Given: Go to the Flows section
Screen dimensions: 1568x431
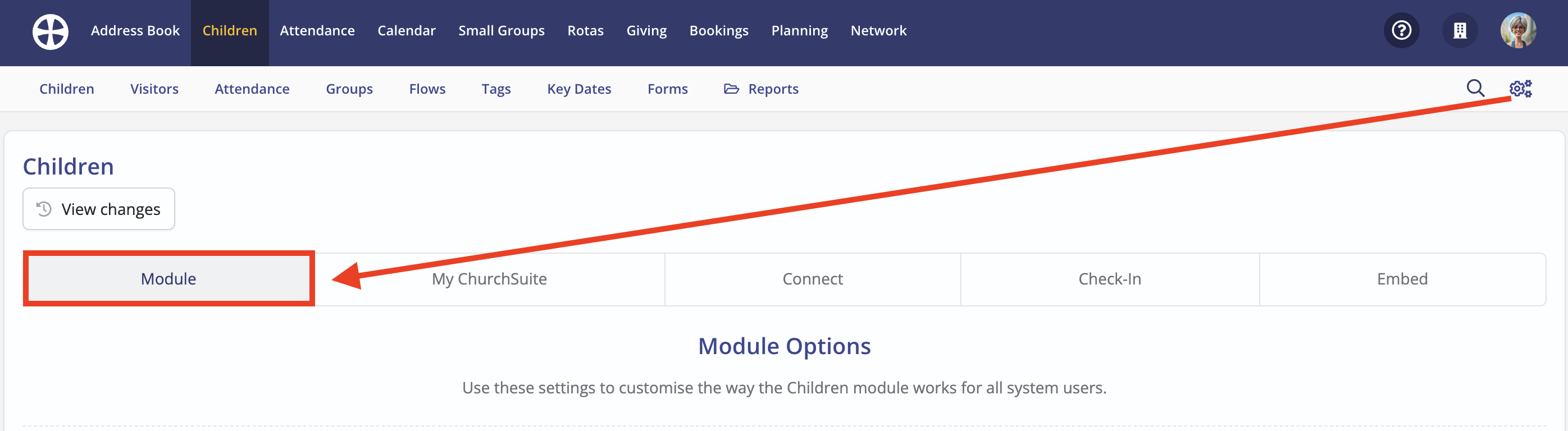Looking at the screenshot, I should [427, 89].
